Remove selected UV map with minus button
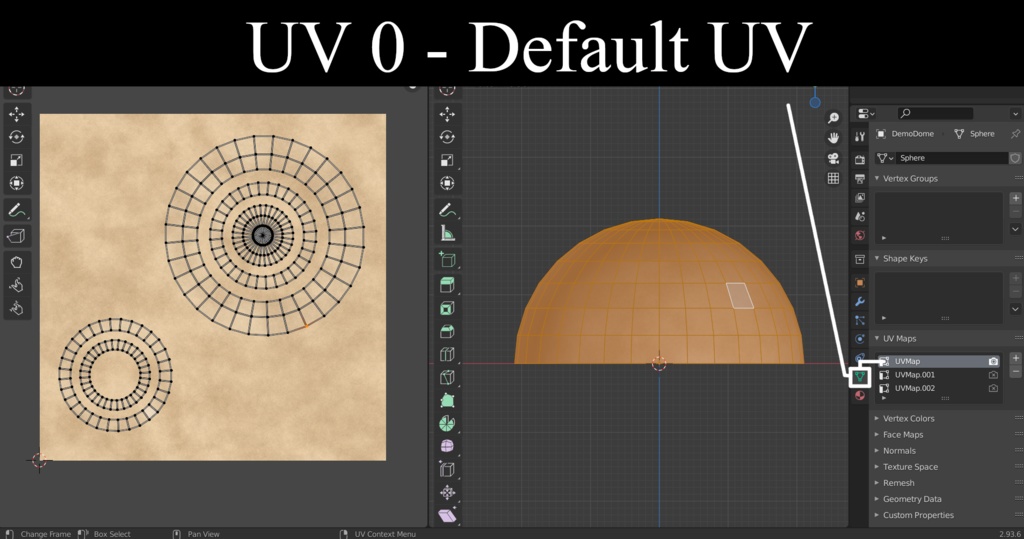The image size is (1024, 539). point(1015,371)
